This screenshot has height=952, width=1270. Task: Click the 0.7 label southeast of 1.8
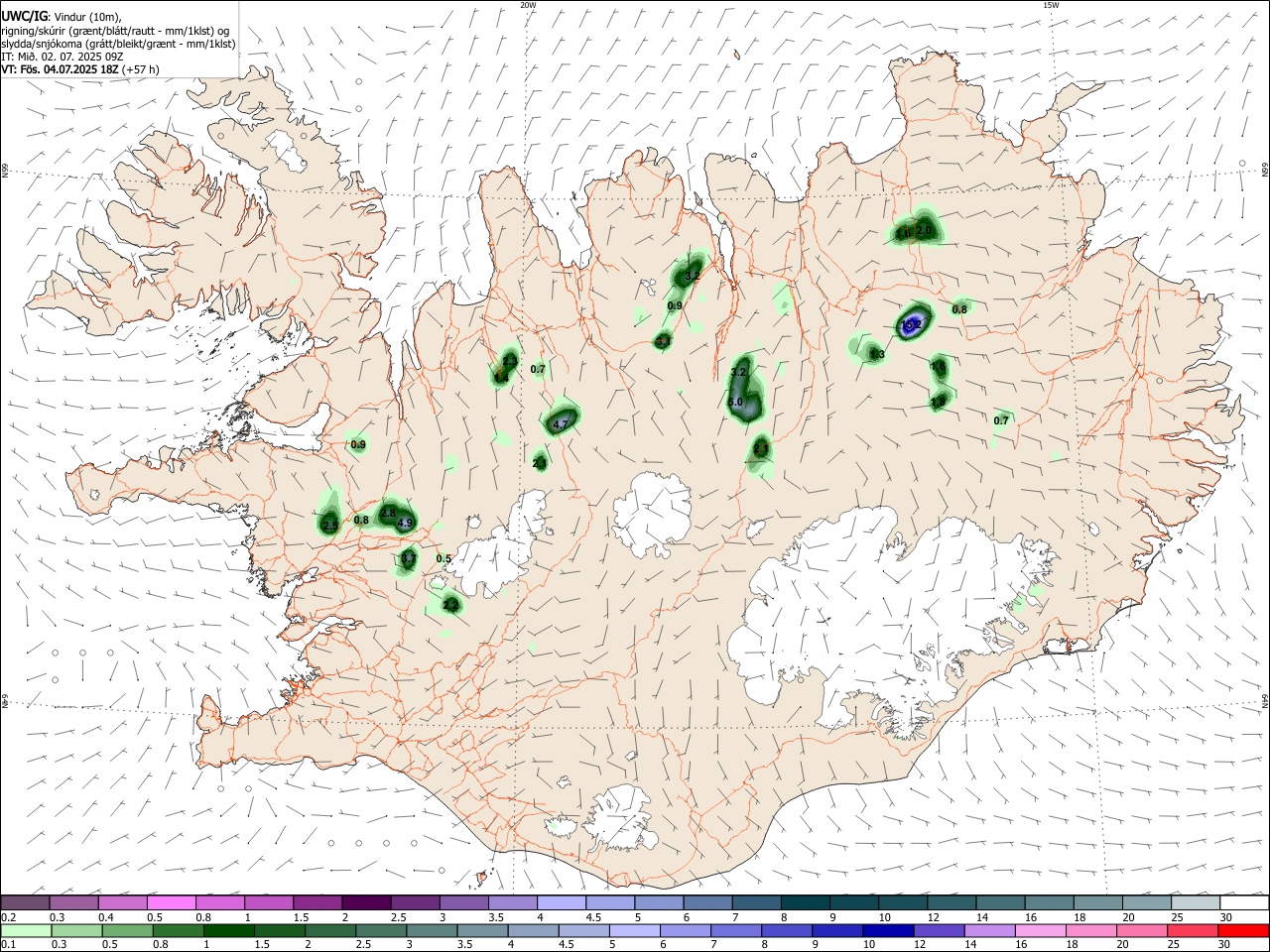(x=1001, y=420)
